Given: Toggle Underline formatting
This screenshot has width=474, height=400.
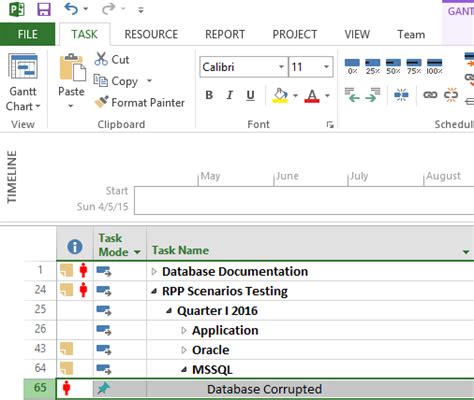Looking at the screenshot, I should coord(250,95).
